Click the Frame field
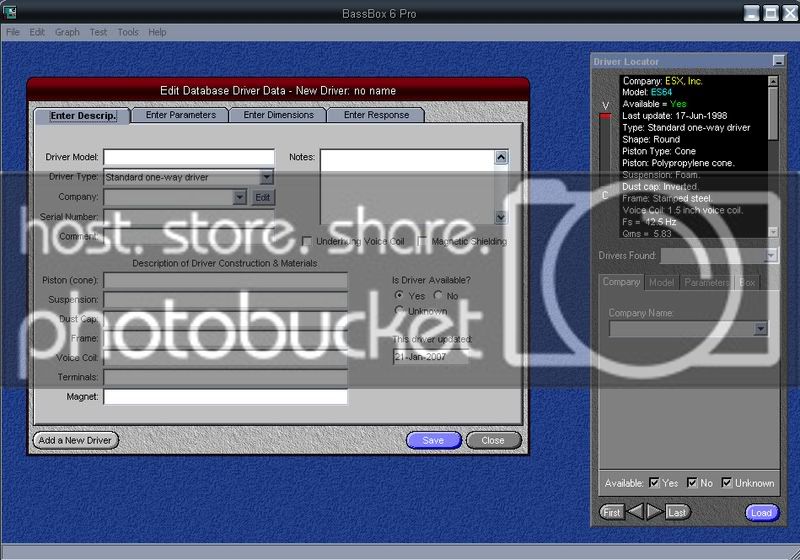Screen dimensions: 800x560 coord(226,338)
